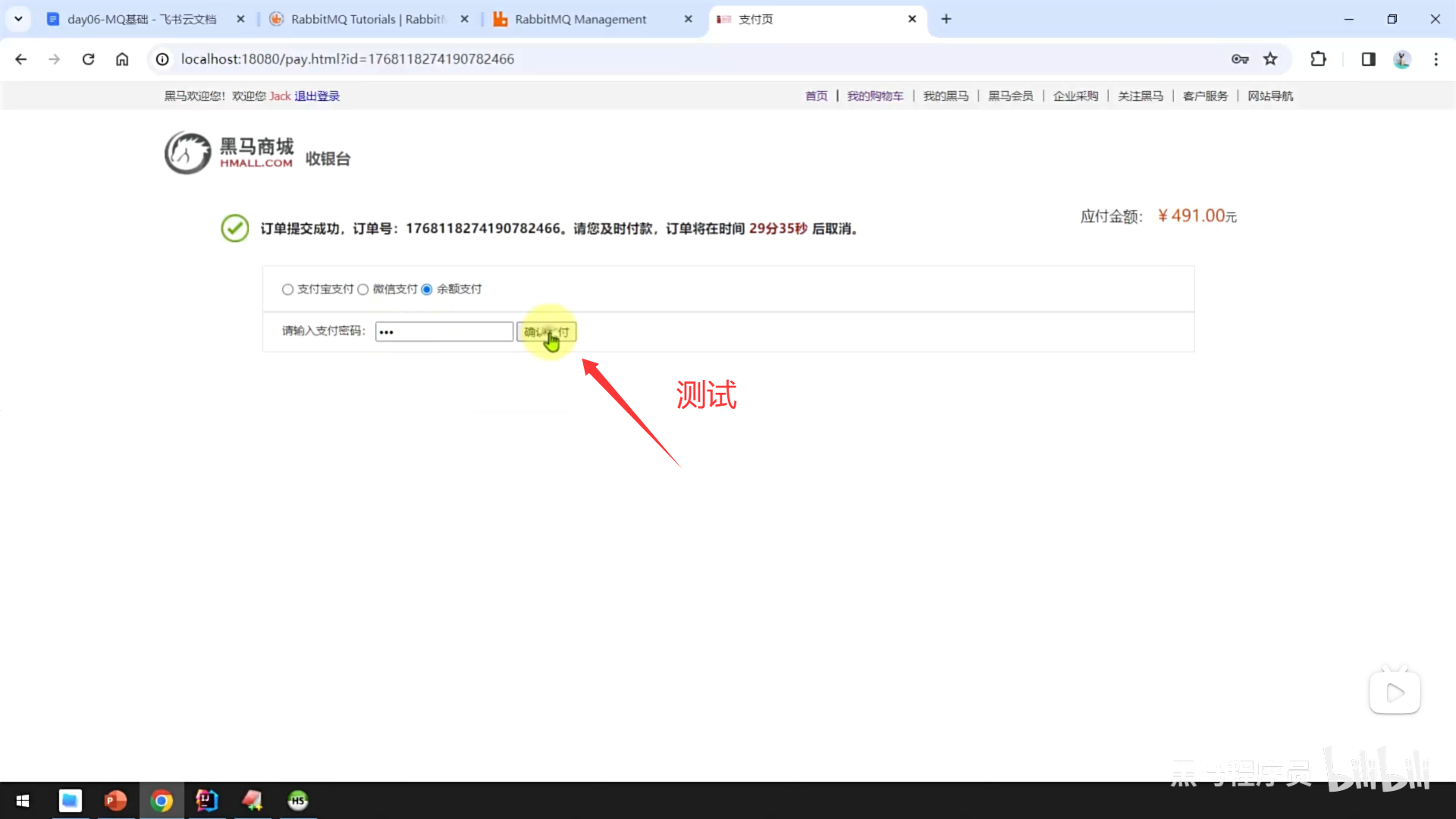1456x819 pixels.
Task: Open IntelliJ IDEA from taskbar
Action: tap(206, 801)
